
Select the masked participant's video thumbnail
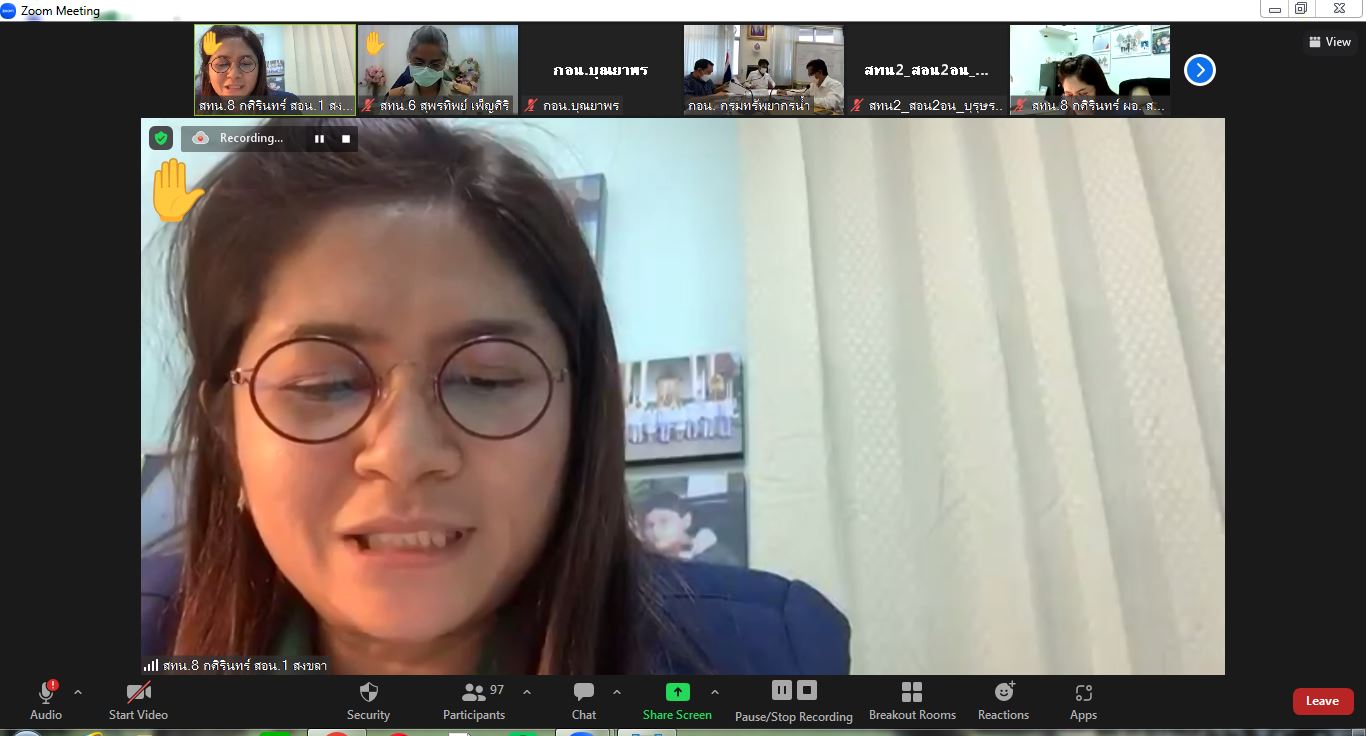point(438,68)
